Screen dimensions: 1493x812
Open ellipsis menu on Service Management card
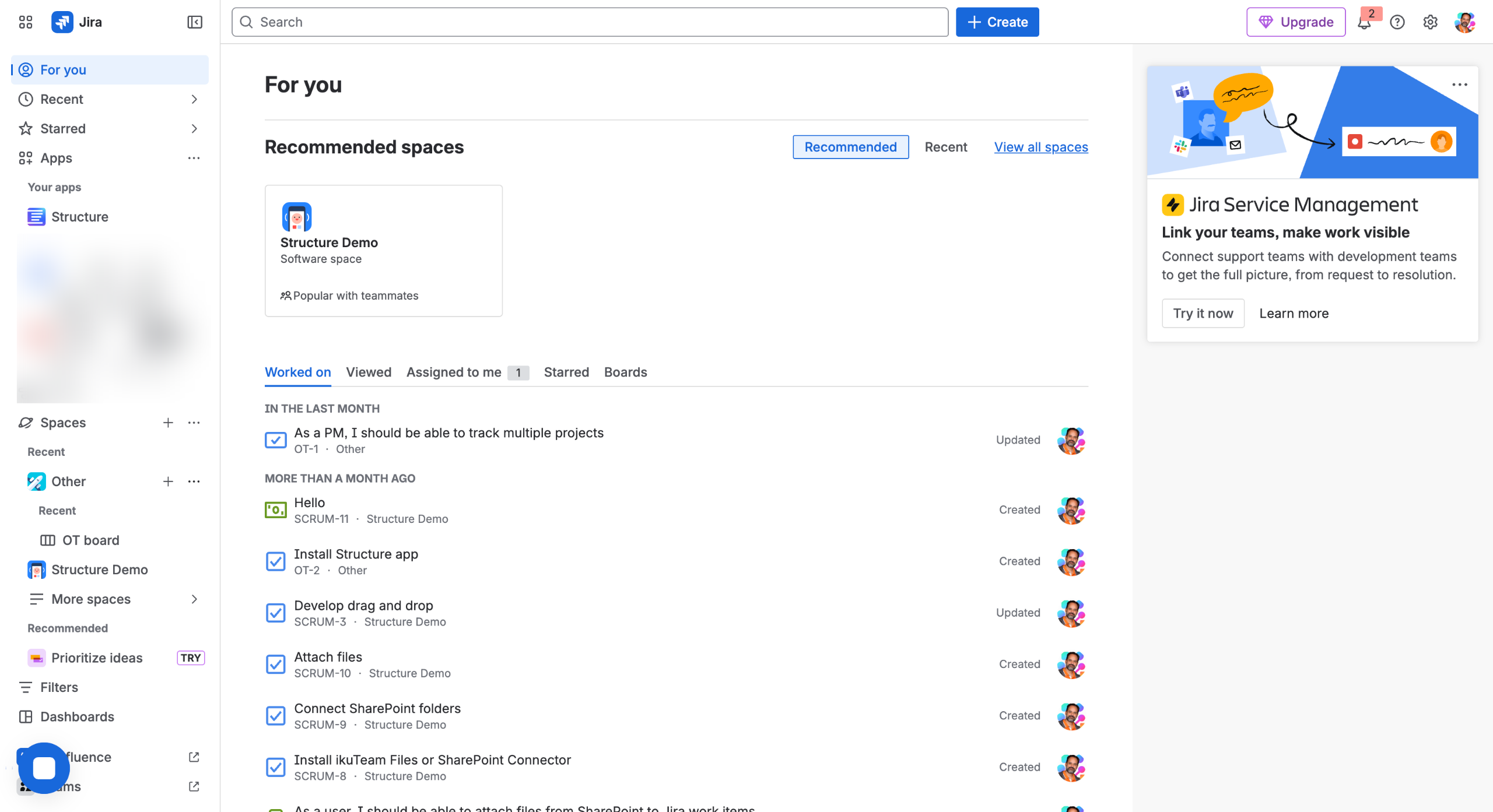click(x=1460, y=85)
